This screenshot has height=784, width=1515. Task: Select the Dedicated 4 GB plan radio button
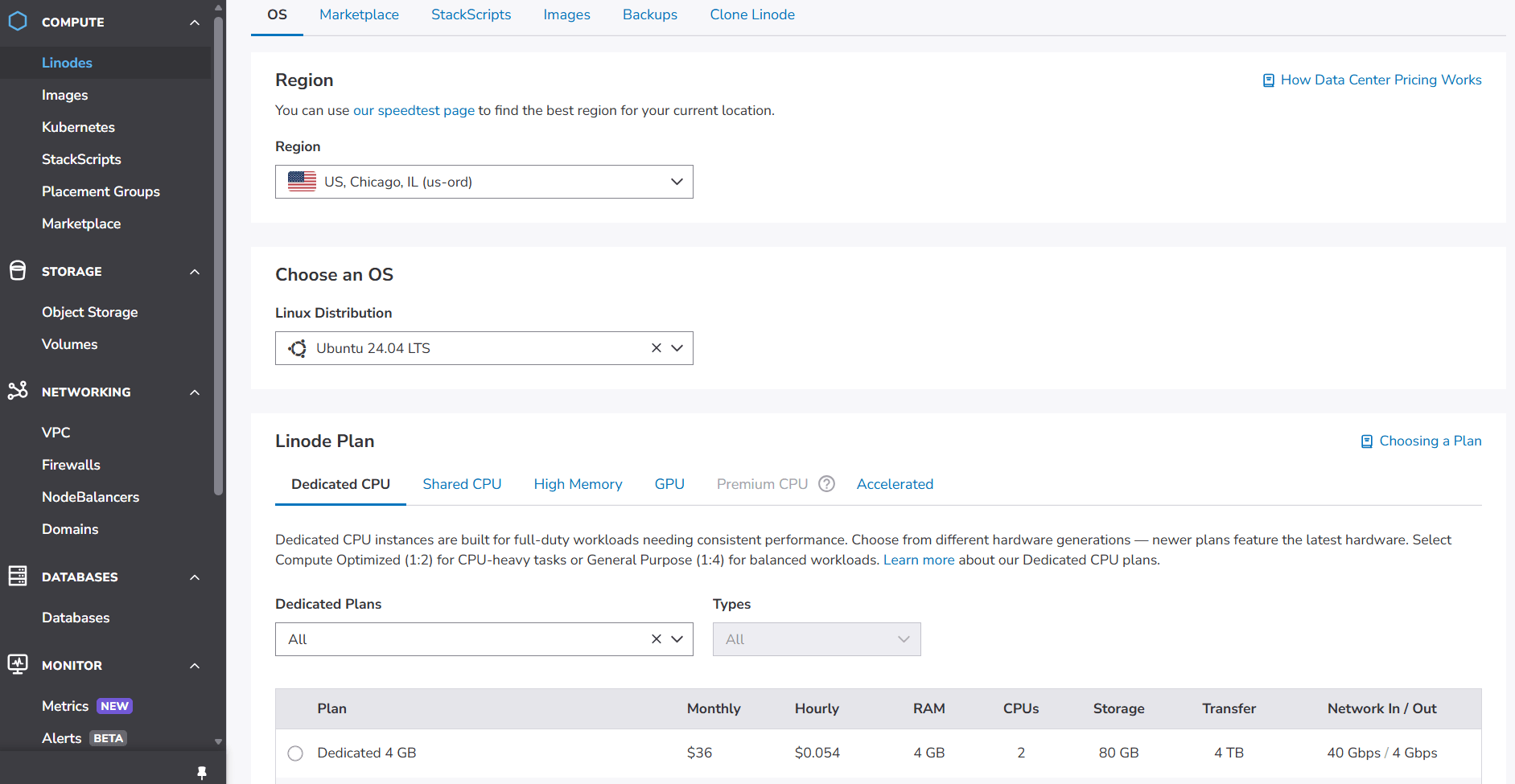295,753
